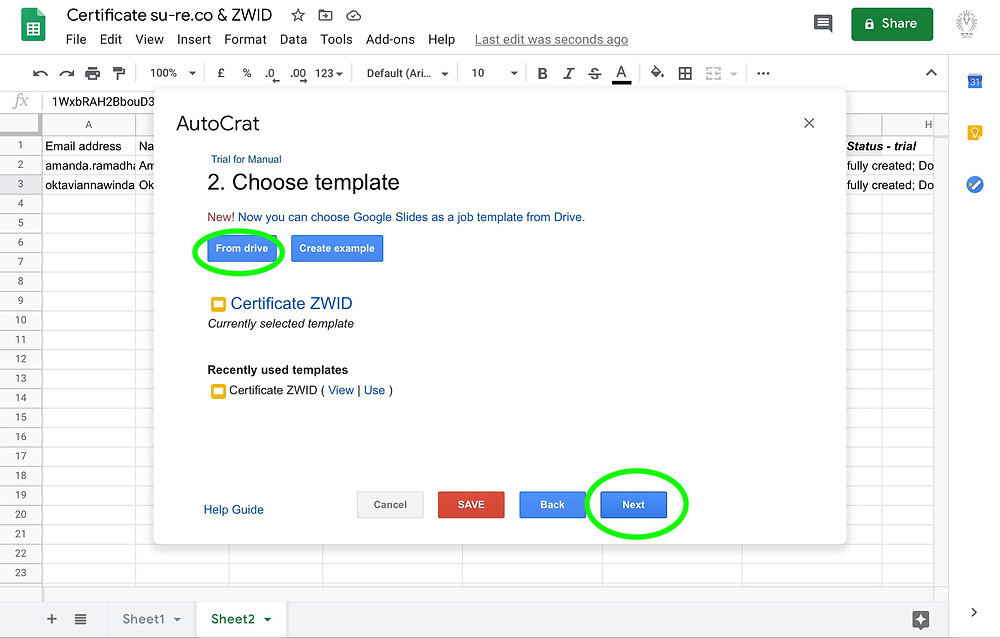Image resolution: width=1000 pixels, height=638 pixels.
Task: Open Tasks in side panel
Action: point(974,184)
